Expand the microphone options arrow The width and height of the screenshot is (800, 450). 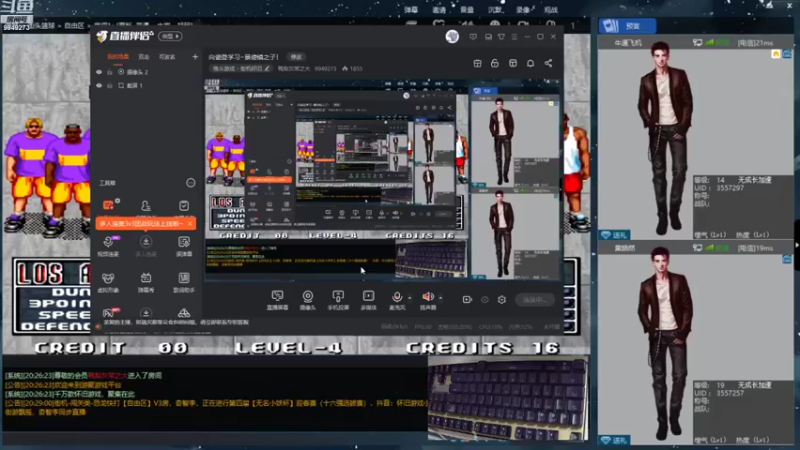pos(410,298)
